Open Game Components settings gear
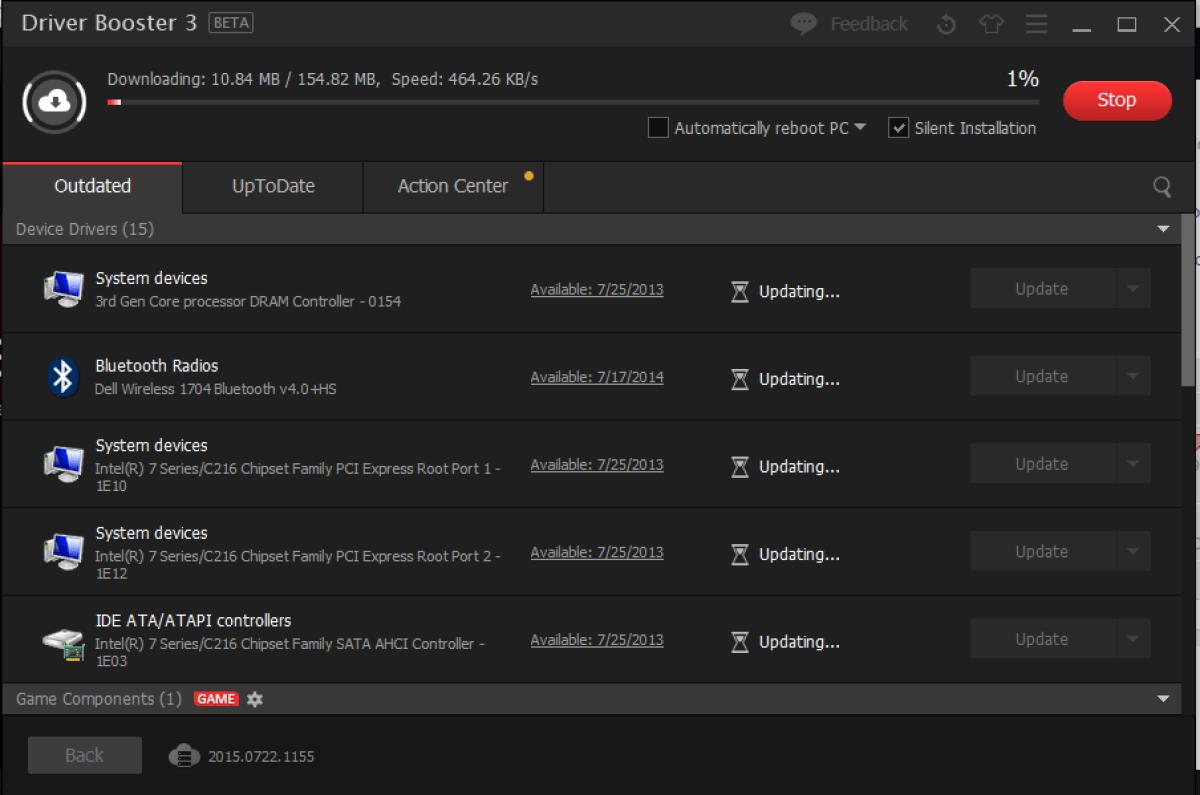 (x=254, y=699)
